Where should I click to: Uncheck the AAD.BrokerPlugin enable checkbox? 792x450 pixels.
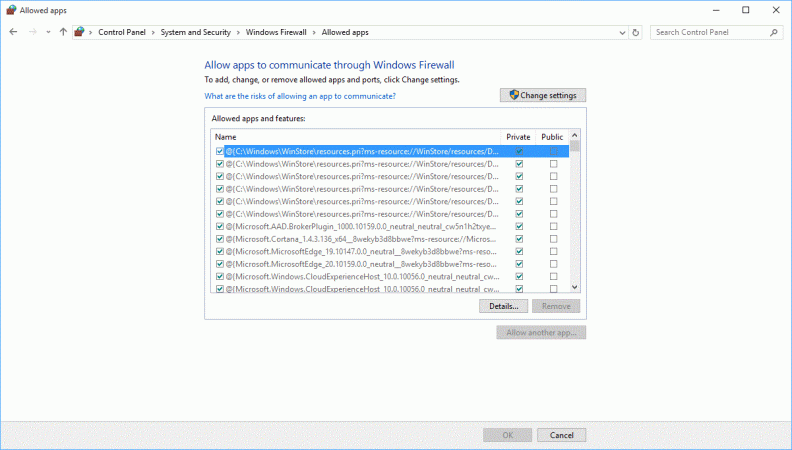pyautogui.click(x=220, y=226)
